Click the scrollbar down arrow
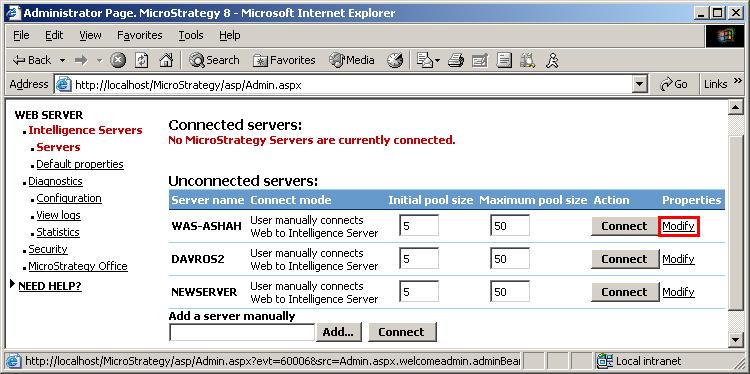This screenshot has height=374, width=750. pyautogui.click(x=735, y=339)
